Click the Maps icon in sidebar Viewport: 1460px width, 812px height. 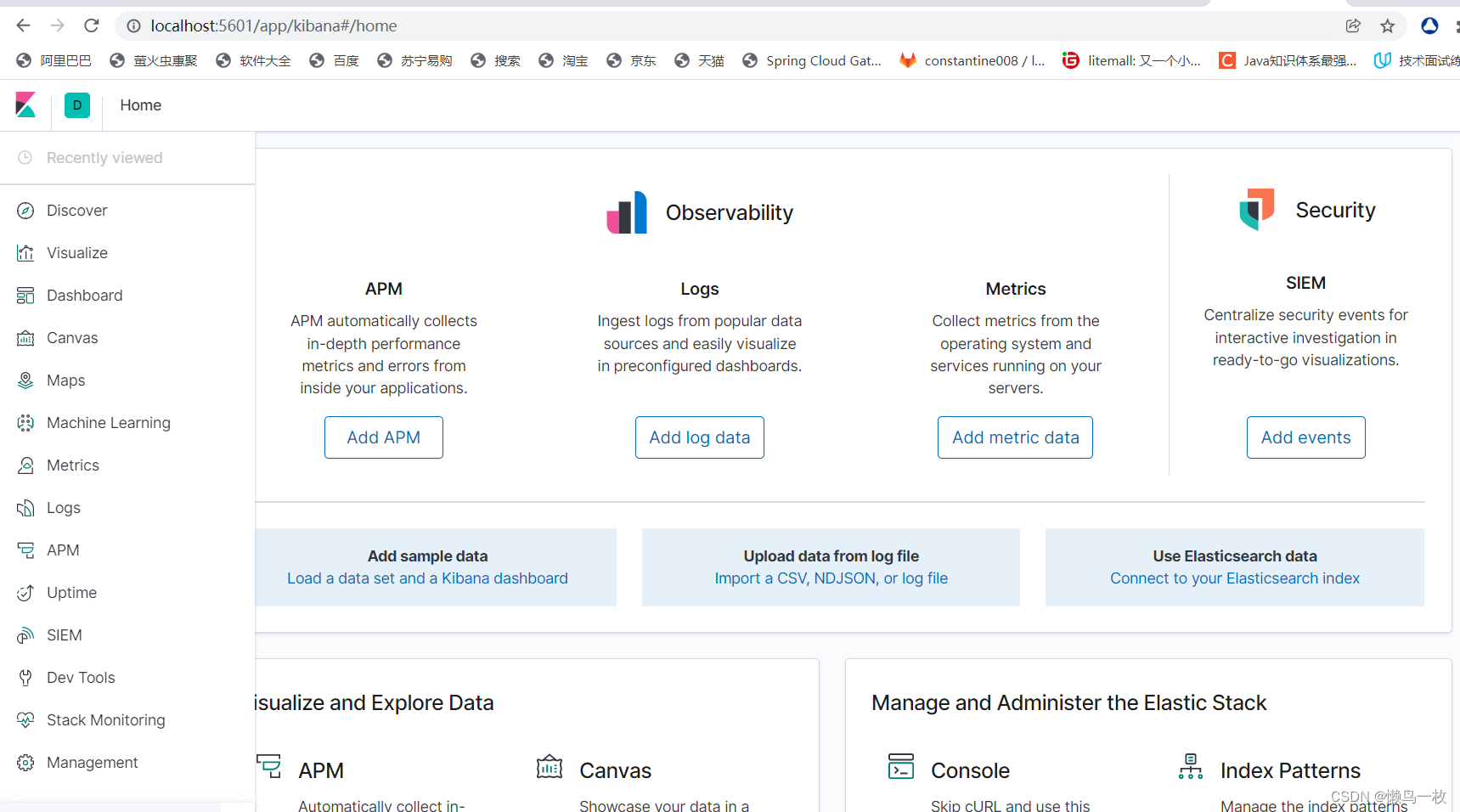point(25,381)
